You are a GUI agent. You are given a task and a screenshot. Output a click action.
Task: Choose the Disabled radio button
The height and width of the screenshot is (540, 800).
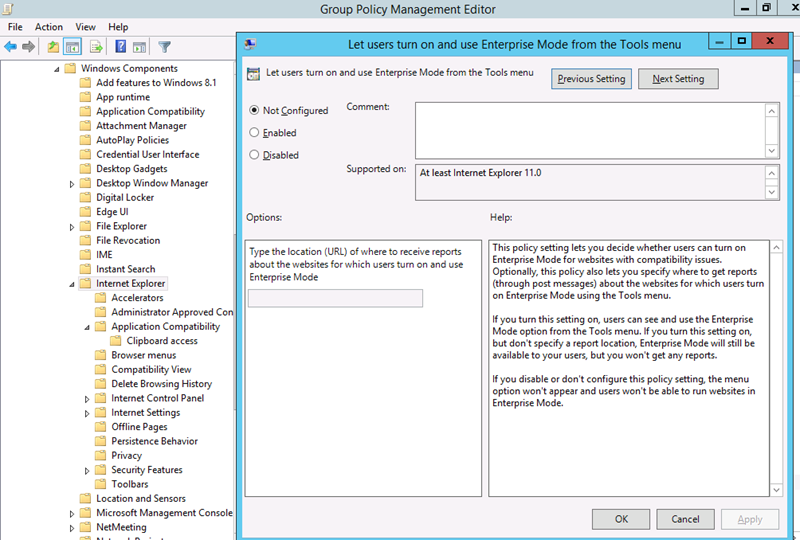pos(254,155)
